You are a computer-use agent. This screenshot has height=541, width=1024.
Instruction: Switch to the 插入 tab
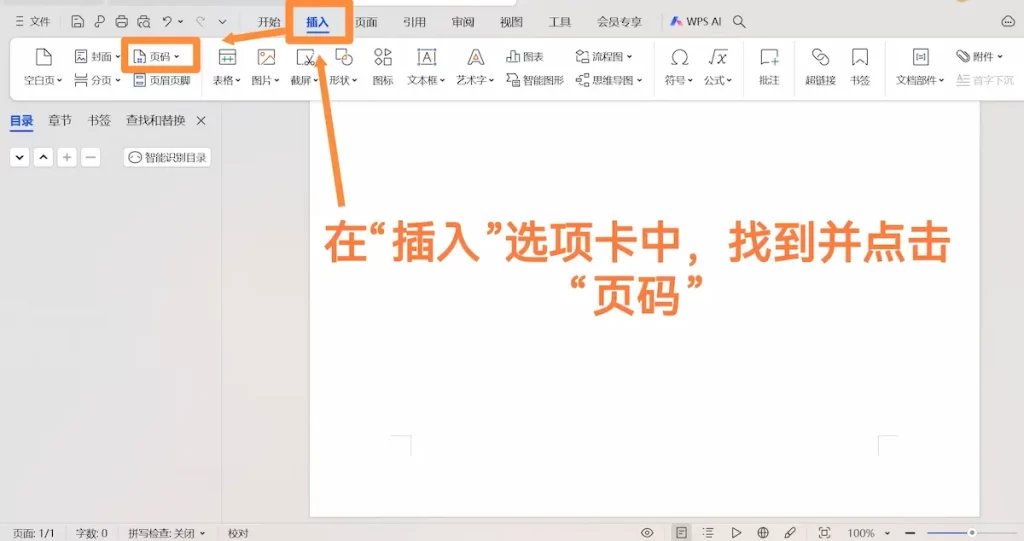[317, 22]
